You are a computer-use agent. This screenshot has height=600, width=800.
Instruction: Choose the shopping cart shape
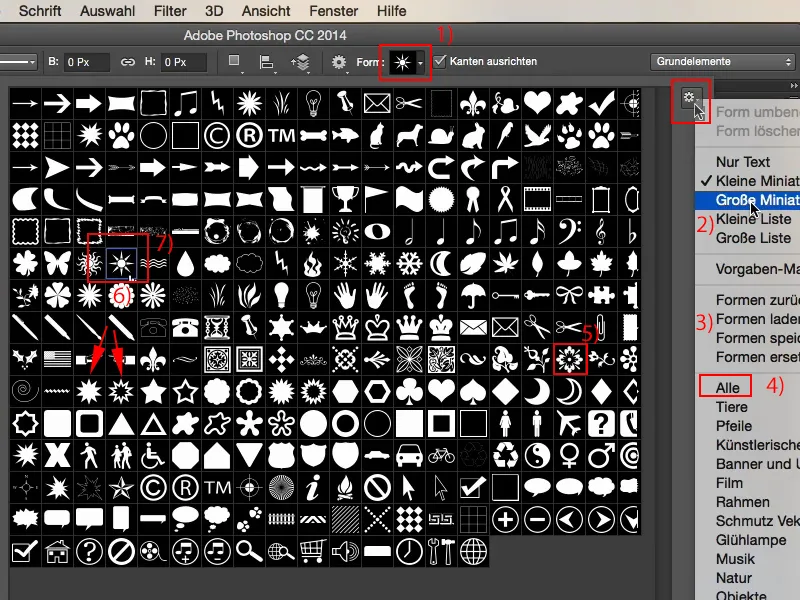pyautogui.click(x=313, y=551)
